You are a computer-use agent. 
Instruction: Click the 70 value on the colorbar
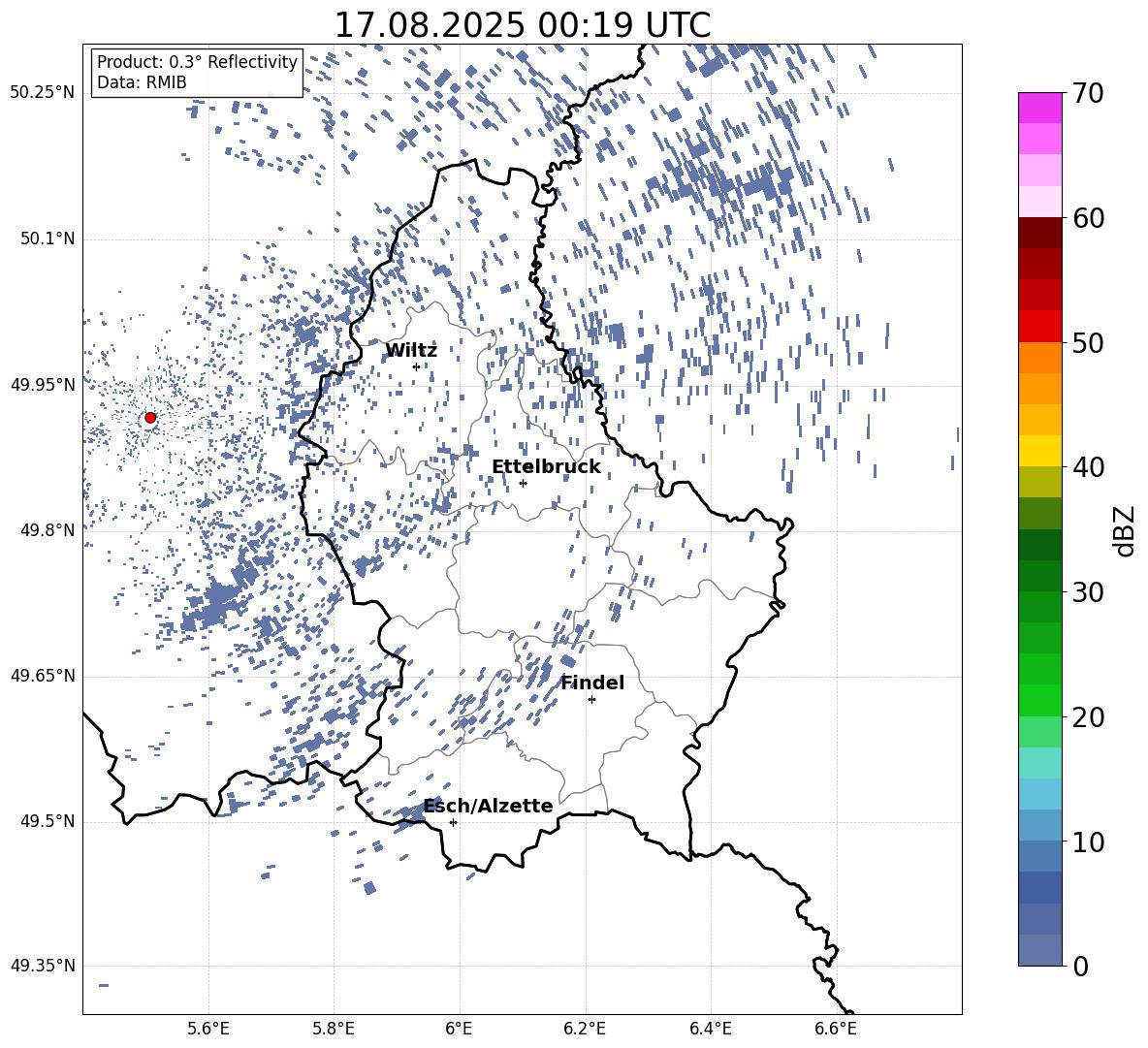tap(1088, 94)
